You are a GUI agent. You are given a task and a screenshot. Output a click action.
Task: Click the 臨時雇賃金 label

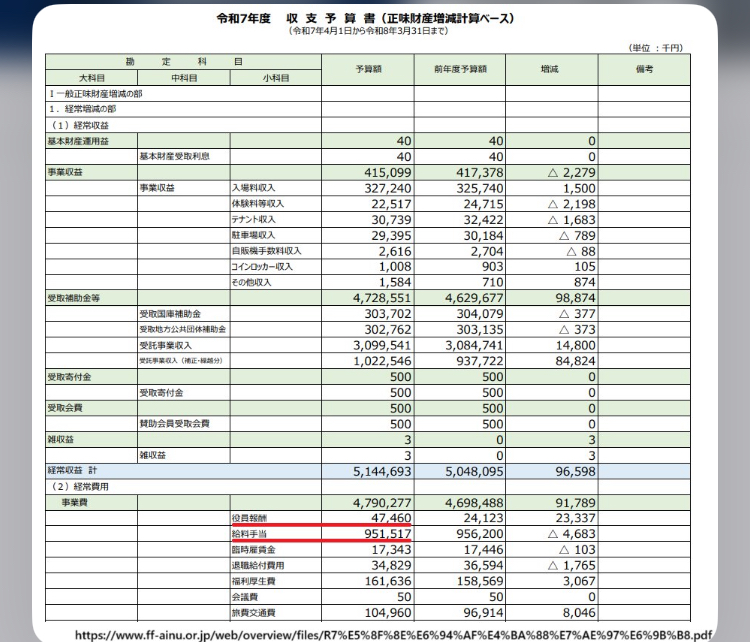pos(254,550)
